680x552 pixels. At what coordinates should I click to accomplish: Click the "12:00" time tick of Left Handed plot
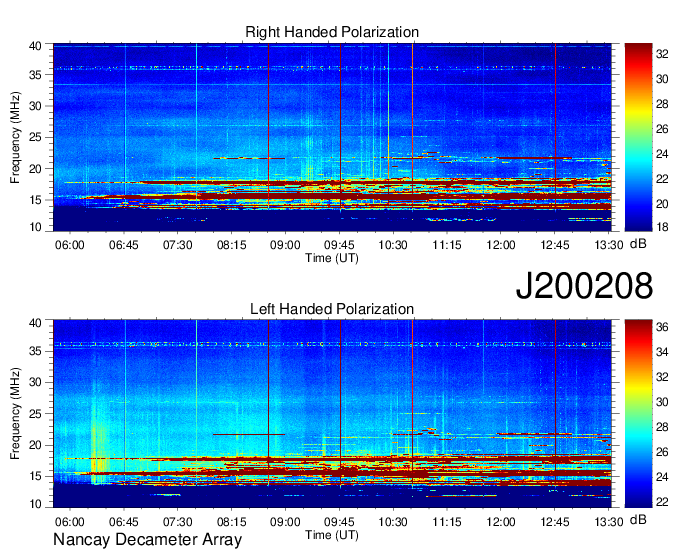coord(501,522)
